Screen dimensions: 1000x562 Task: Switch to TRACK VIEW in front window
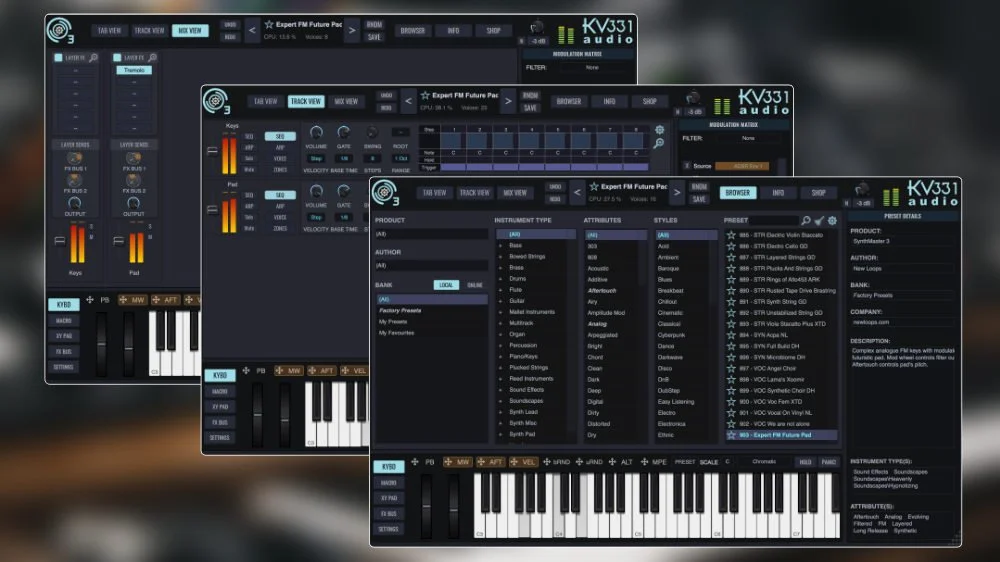click(474, 193)
